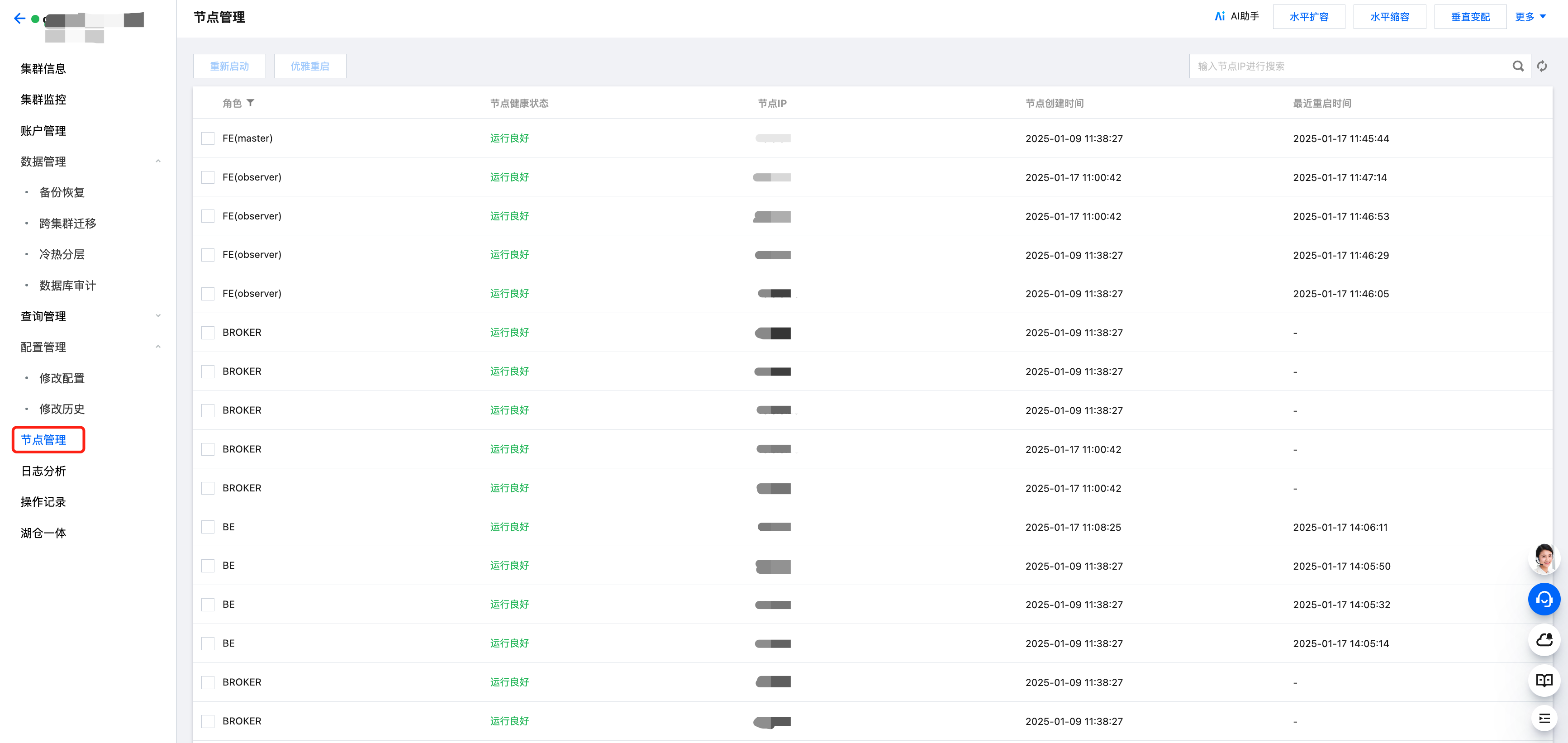Collapse the 数据管理 menu section
The height and width of the screenshot is (743, 1568).
tap(157, 162)
